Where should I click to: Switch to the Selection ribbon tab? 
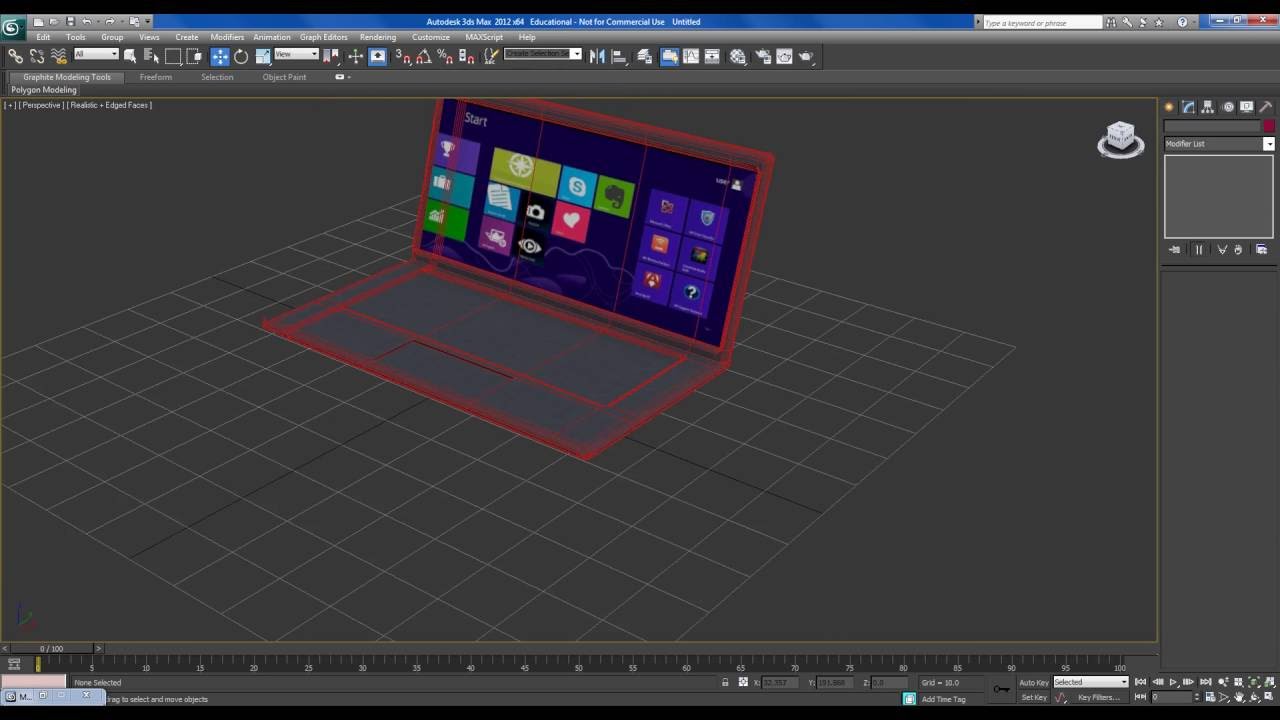pyautogui.click(x=217, y=77)
